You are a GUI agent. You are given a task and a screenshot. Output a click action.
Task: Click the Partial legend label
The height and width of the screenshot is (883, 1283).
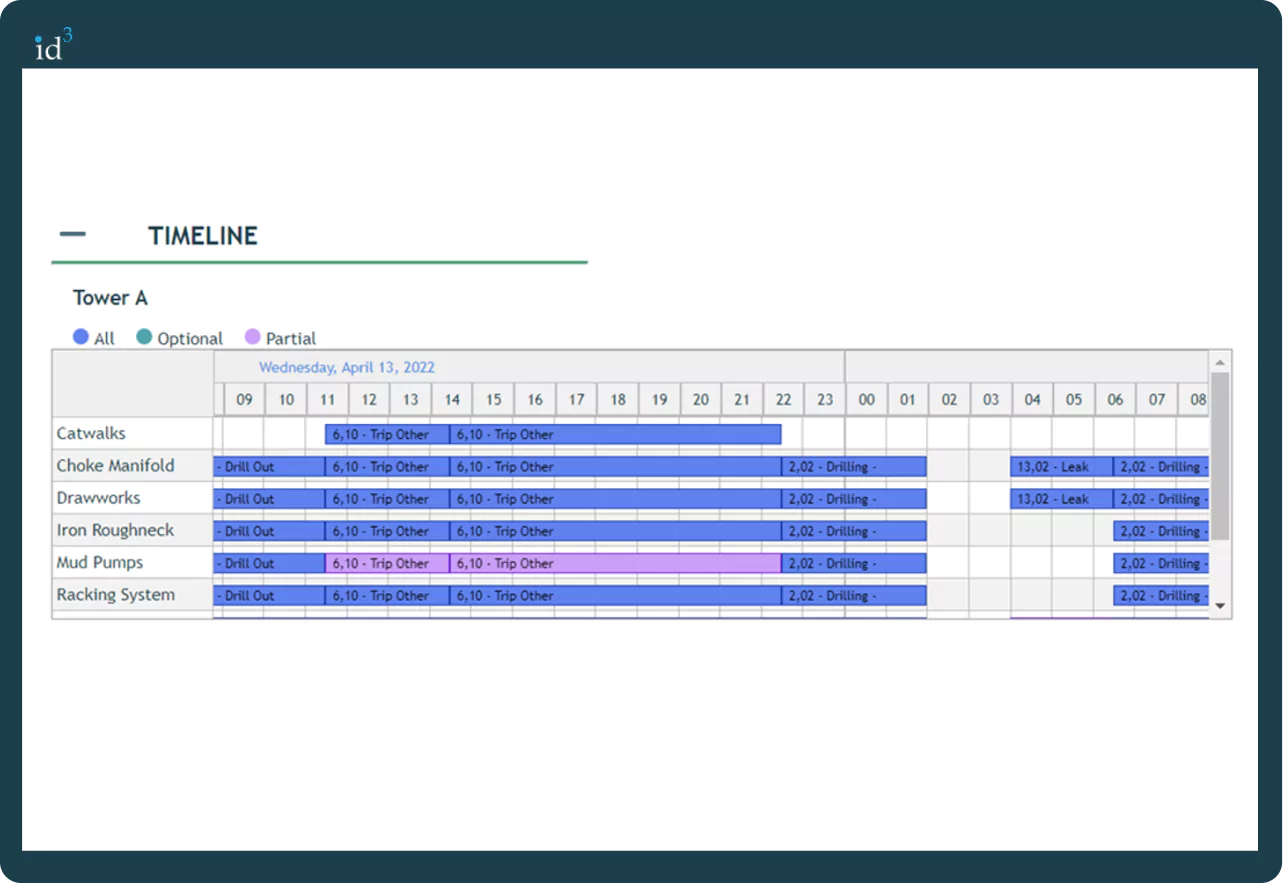[291, 339]
